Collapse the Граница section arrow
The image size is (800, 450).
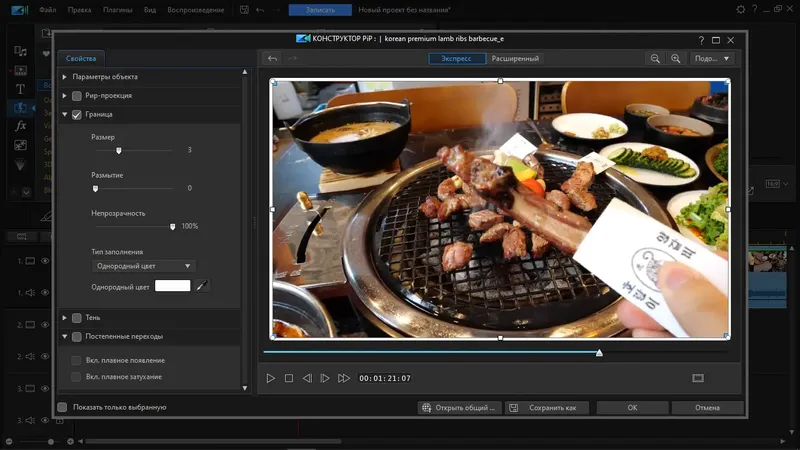point(64,115)
